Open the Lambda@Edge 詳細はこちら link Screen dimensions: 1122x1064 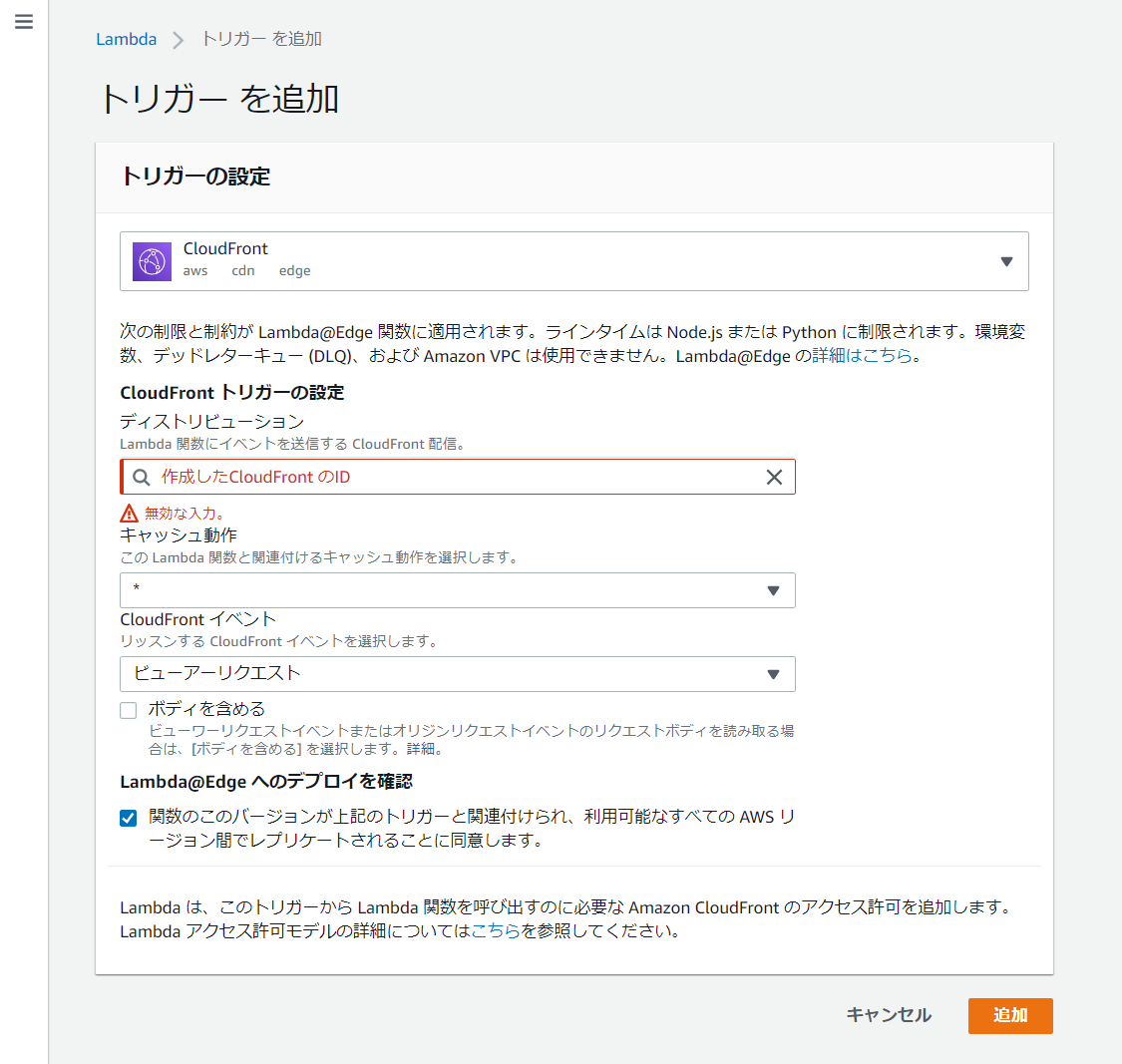862,356
